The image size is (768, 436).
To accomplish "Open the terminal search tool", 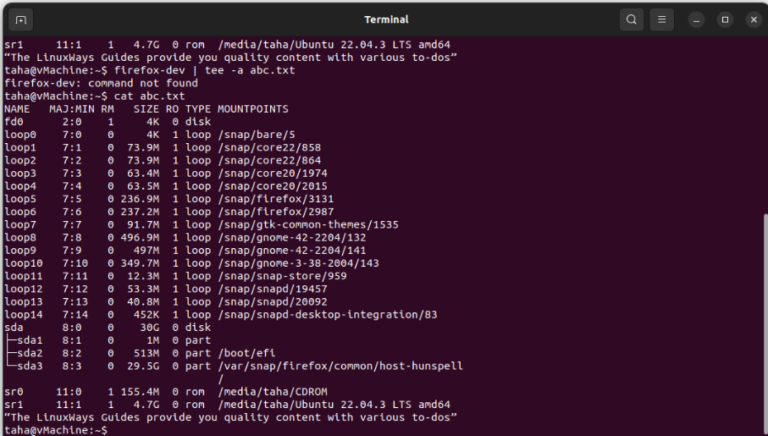I will click(x=631, y=20).
